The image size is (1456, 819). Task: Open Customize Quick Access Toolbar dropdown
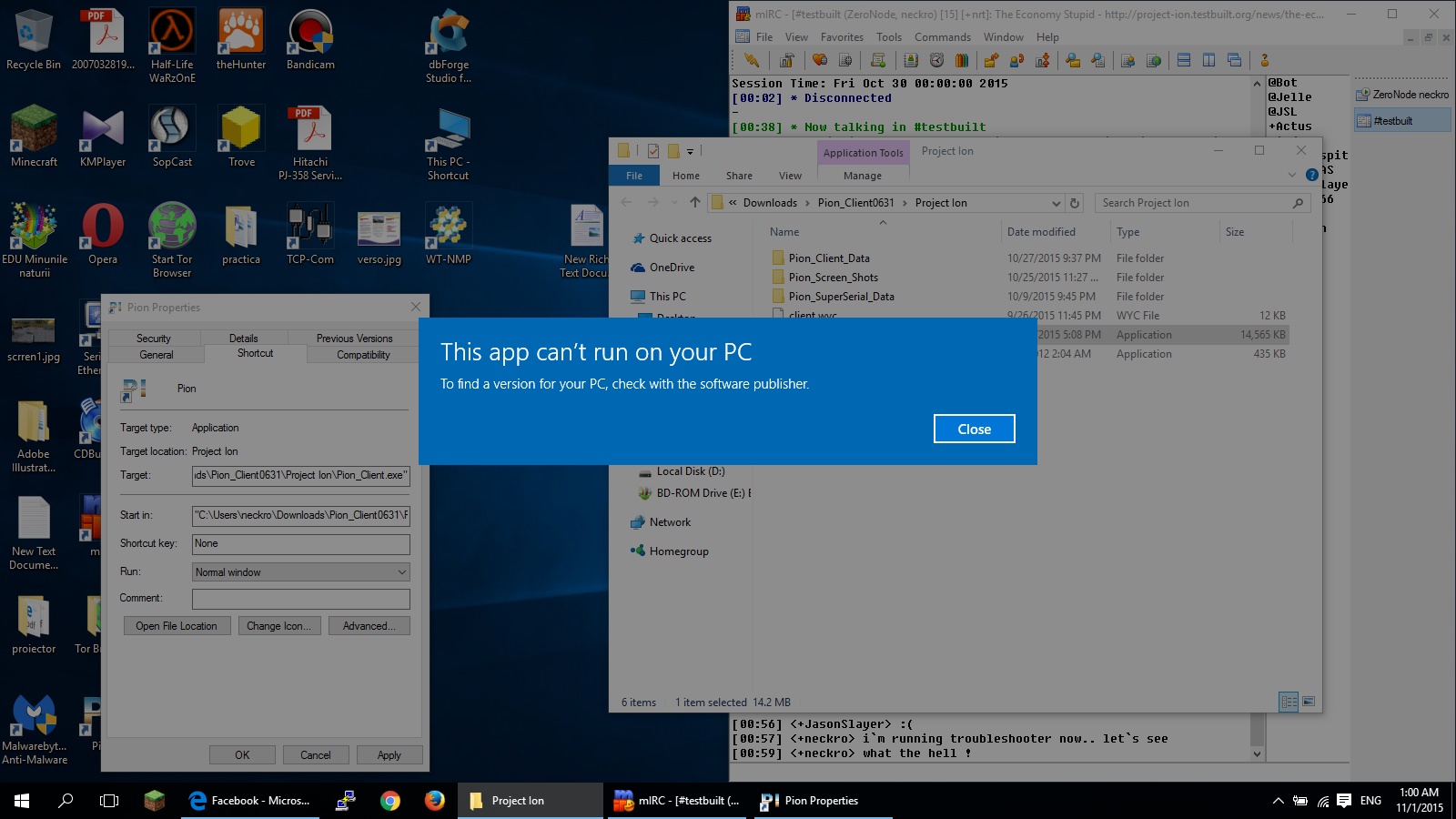coord(690,151)
